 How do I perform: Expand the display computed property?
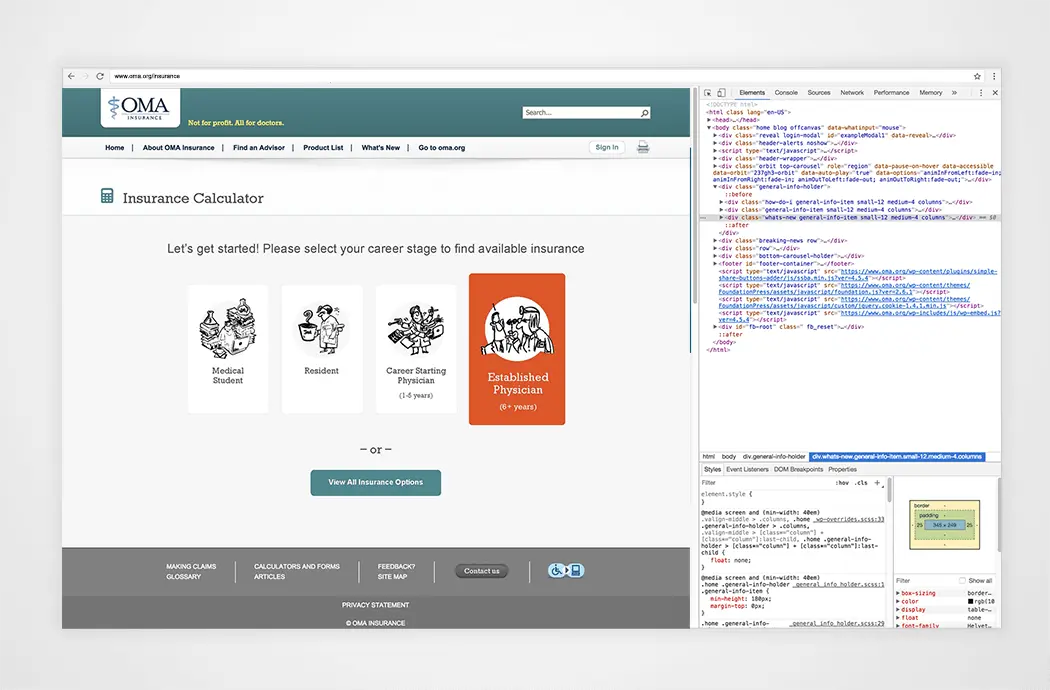pos(899,610)
